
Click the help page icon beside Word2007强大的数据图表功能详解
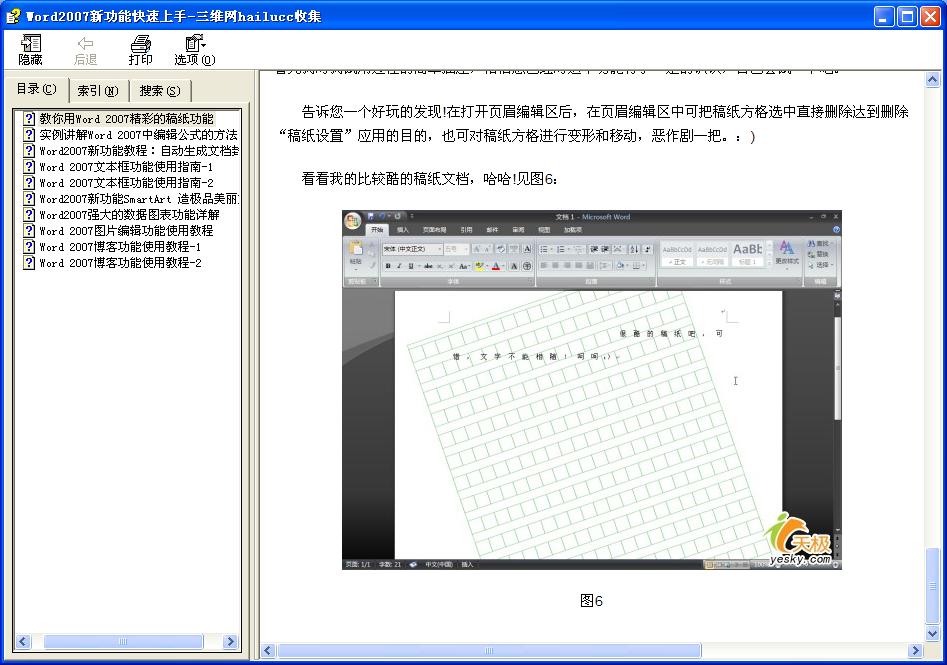pos(29,214)
